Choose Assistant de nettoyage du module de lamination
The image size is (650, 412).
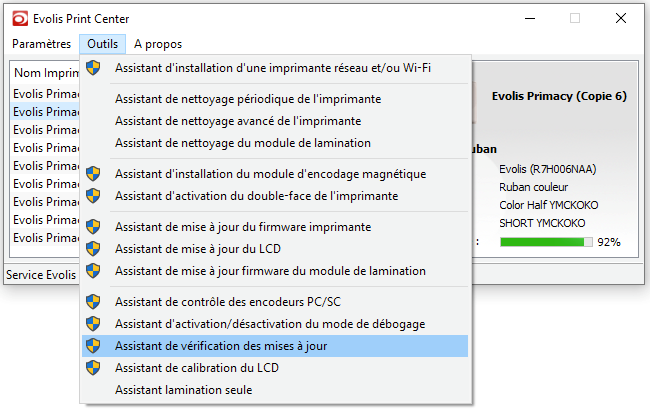tap(275, 143)
